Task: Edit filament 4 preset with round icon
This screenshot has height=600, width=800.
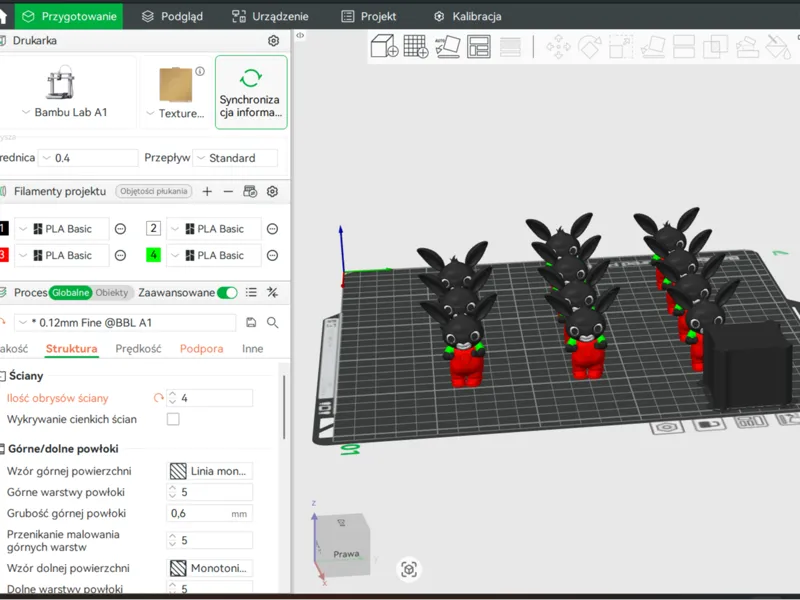Action: coord(272,255)
